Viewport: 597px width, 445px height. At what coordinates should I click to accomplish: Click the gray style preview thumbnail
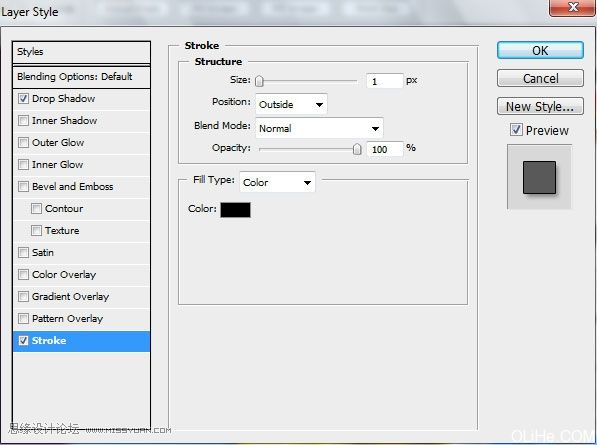pyautogui.click(x=539, y=177)
